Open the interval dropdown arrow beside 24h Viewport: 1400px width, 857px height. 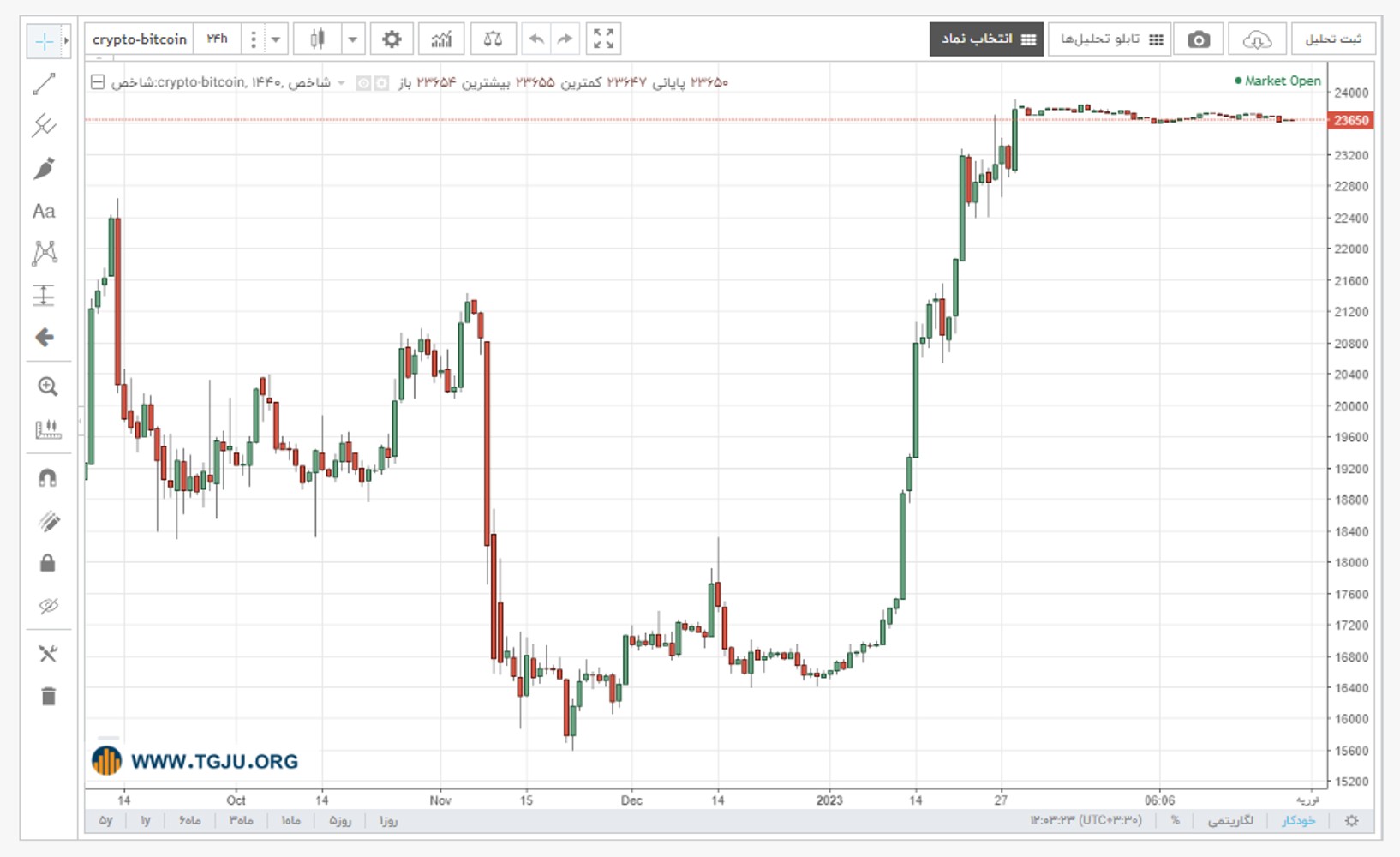click(276, 39)
